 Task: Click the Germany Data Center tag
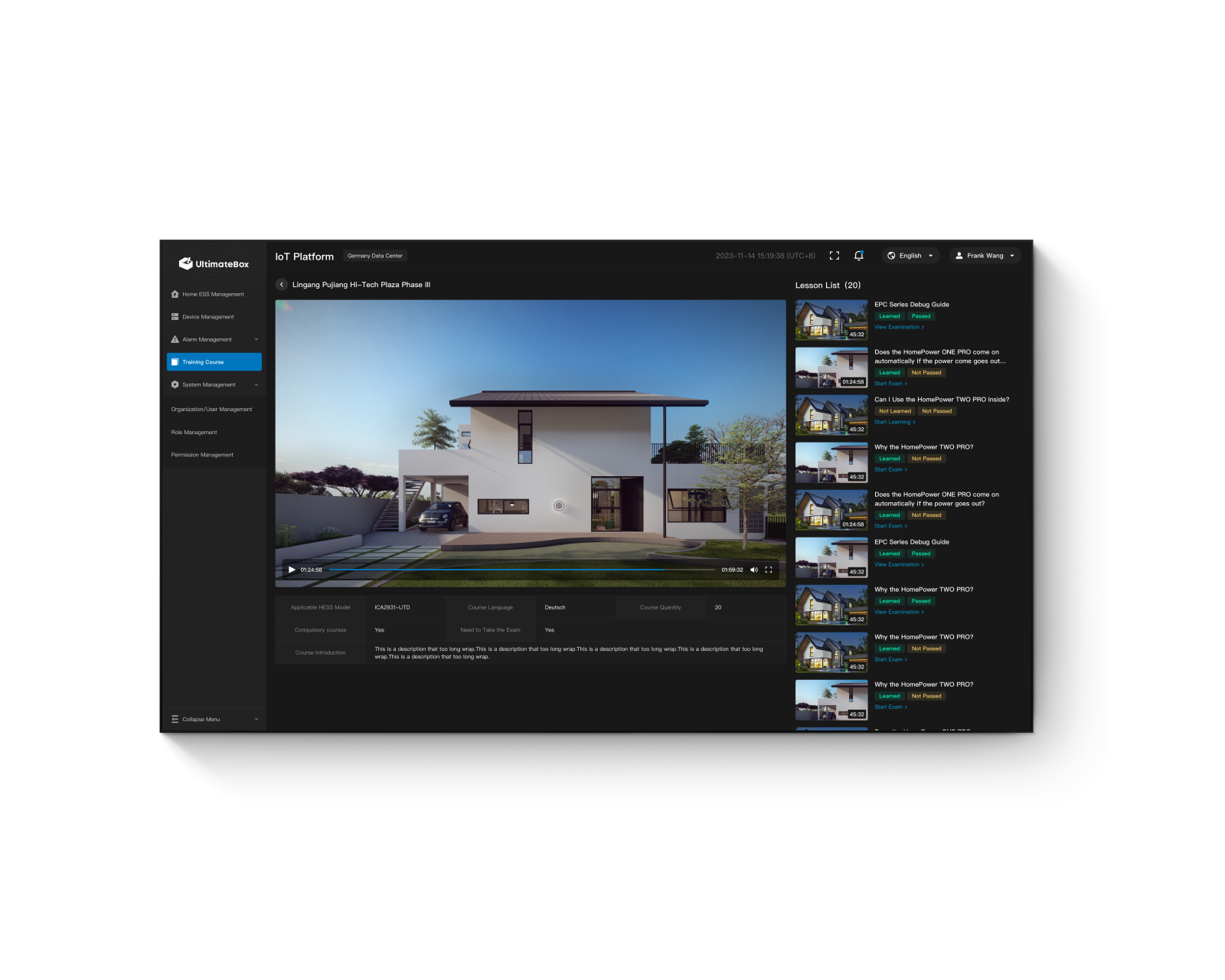coord(375,256)
